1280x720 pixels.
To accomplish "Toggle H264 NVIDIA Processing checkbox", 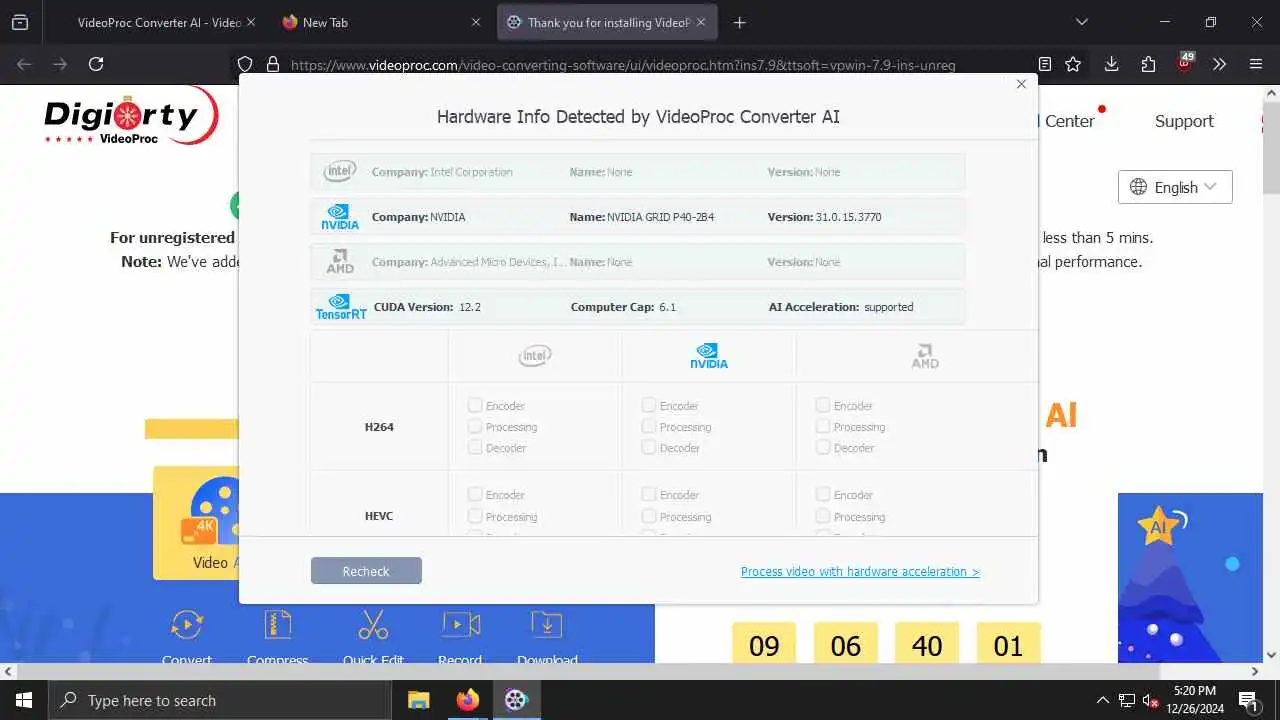I will tap(649, 426).
